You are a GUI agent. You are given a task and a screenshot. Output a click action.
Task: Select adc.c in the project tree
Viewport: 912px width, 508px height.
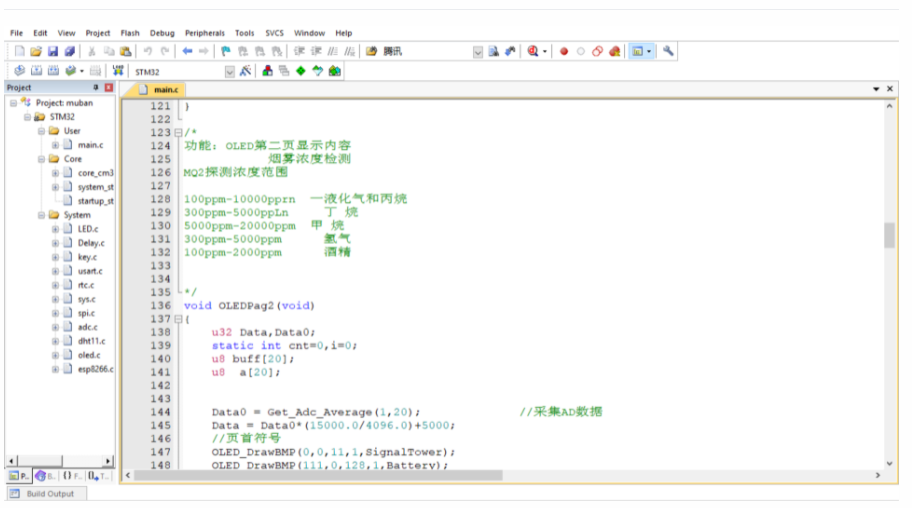click(x=87, y=327)
